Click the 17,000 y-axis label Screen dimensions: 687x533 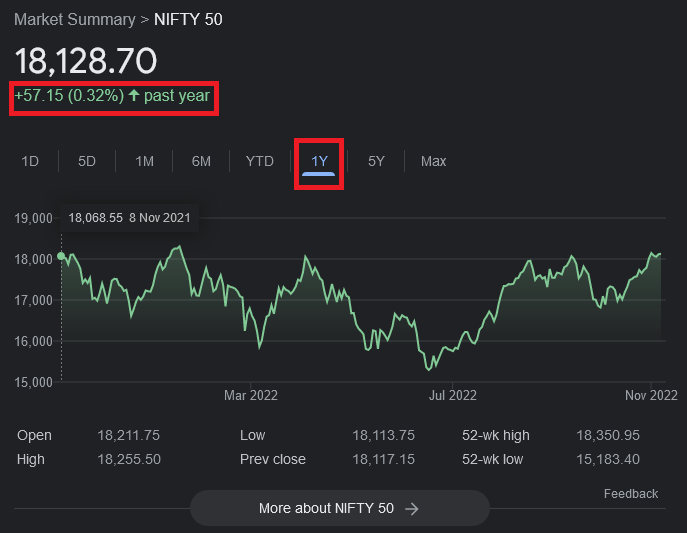pos(33,300)
